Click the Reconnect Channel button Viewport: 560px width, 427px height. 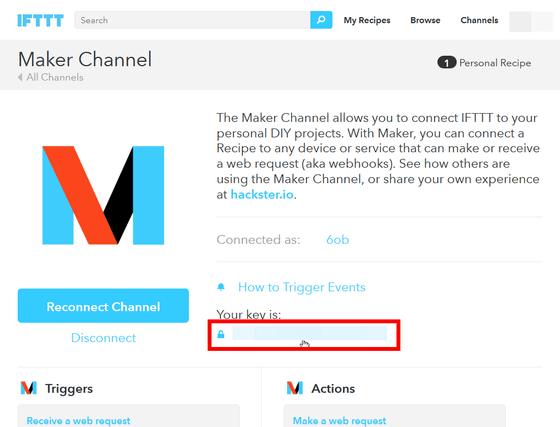[x=103, y=306]
